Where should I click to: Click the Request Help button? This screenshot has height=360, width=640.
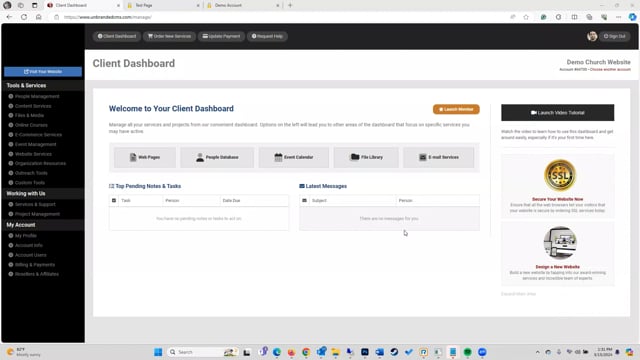pyautogui.click(x=267, y=36)
